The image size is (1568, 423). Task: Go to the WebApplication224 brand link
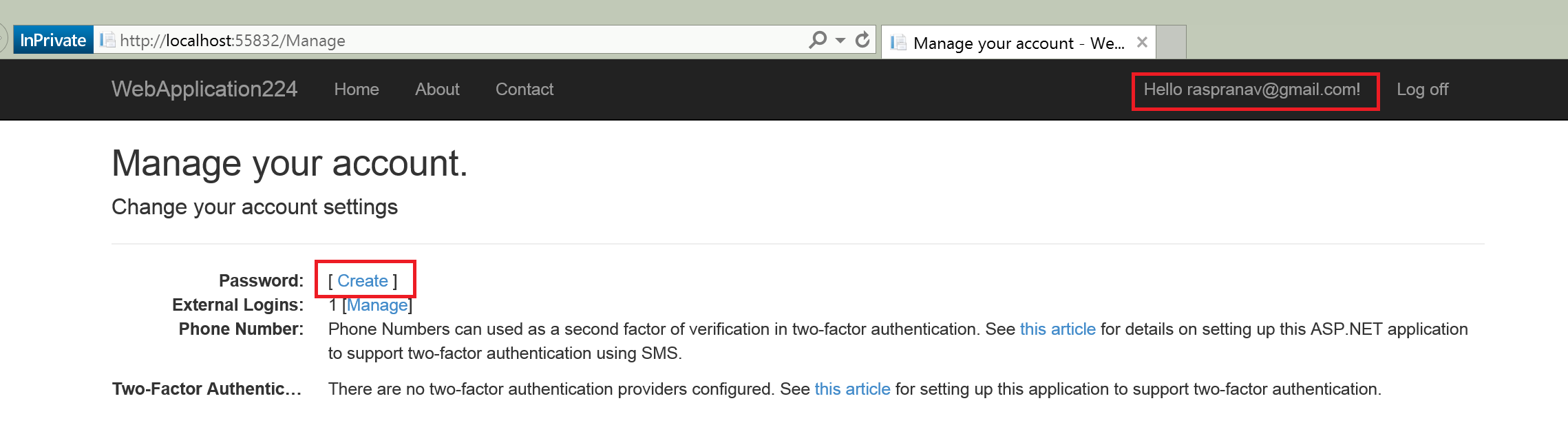[204, 90]
